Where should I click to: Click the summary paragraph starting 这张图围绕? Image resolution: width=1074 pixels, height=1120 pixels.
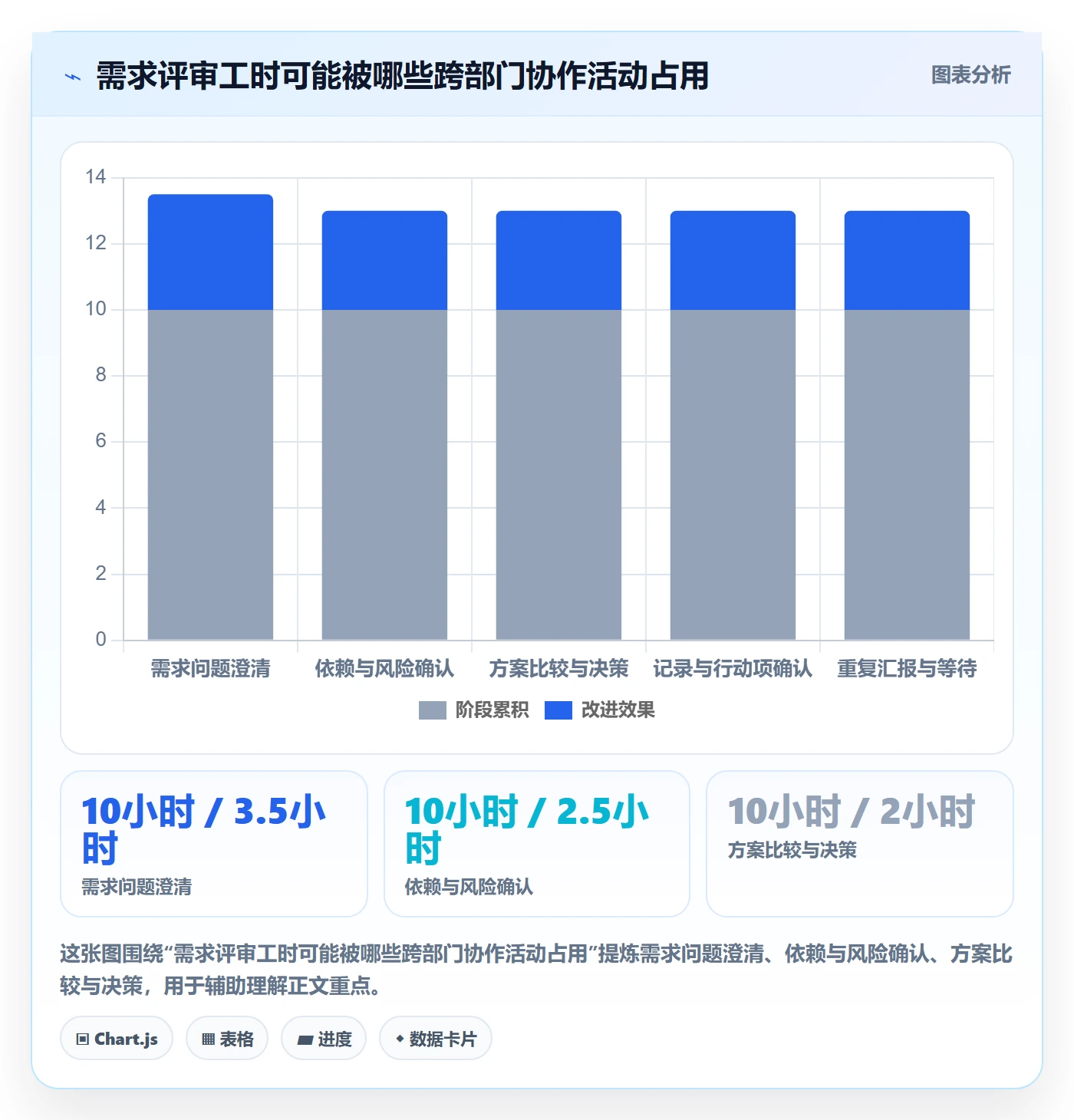click(x=536, y=970)
